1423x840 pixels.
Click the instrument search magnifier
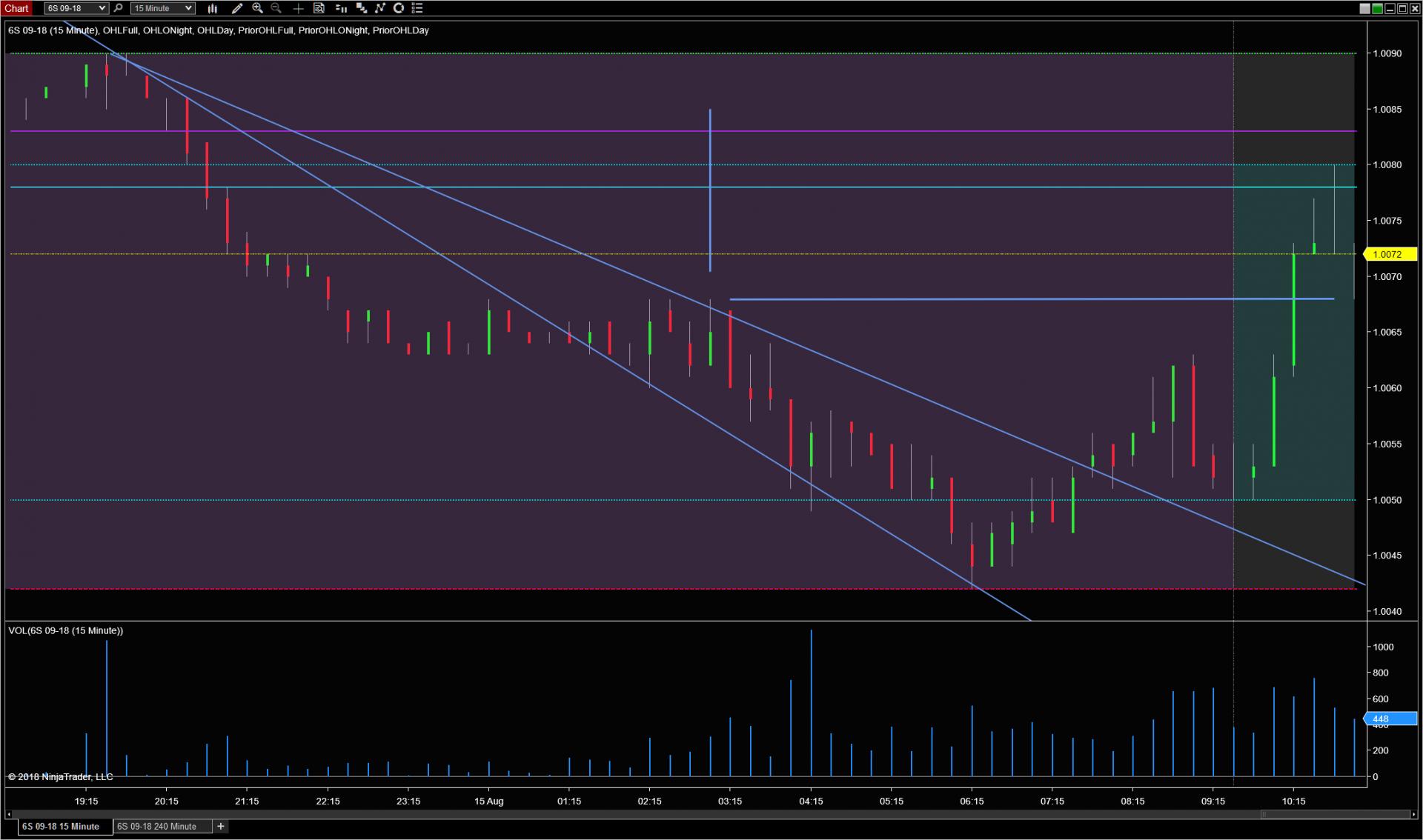119,8
